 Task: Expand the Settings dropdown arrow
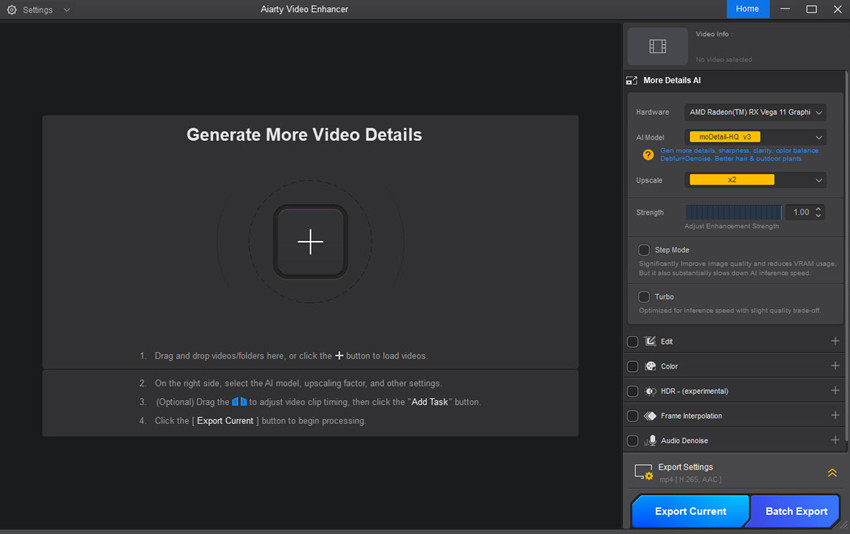point(67,10)
